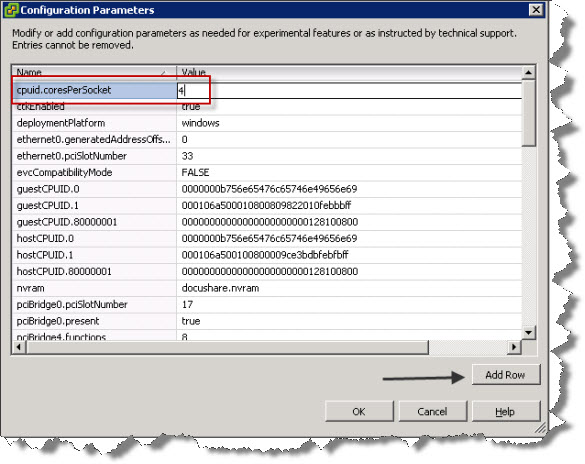585x464 pixels.
Task: Click the Add Row button
Action: [506, 374]
